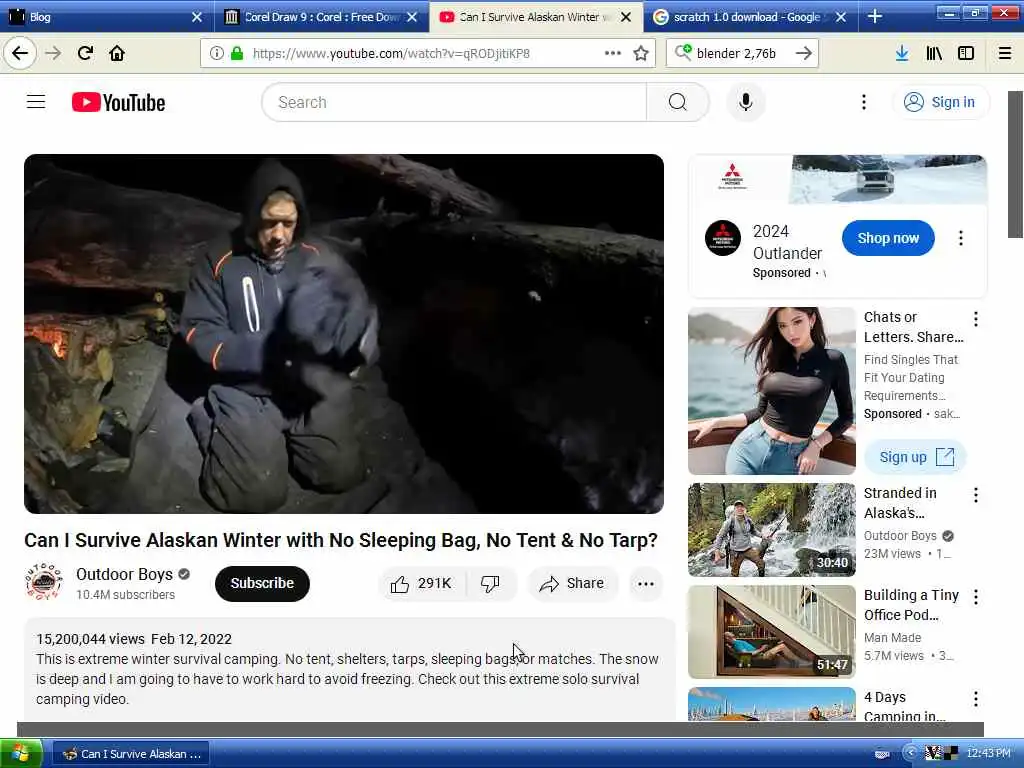Open options menu for 2024 Outlander ad

pyautogui.click(x=961, y=238)
